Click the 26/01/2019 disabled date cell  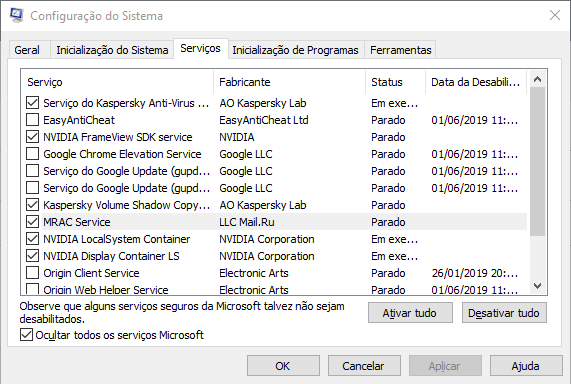click(x=474, y=273)
